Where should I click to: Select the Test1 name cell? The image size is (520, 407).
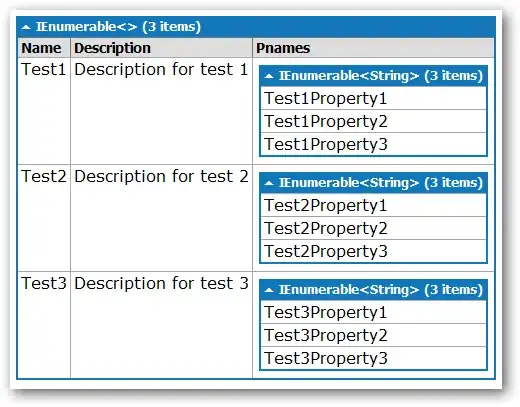click(x=44, y=111)
